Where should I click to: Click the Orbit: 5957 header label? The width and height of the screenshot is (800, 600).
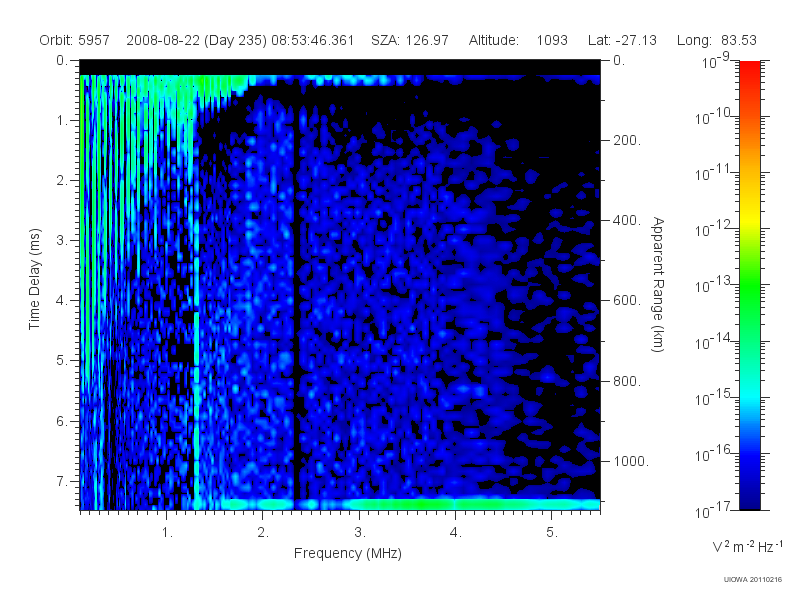click(x=74, y=40)
